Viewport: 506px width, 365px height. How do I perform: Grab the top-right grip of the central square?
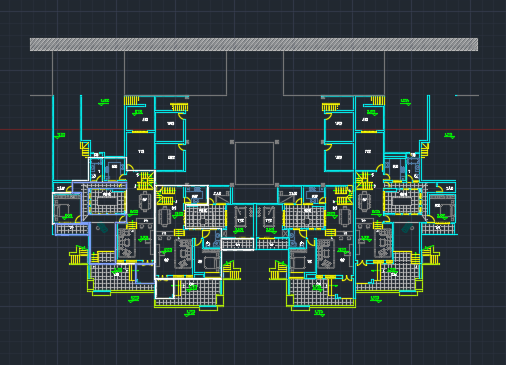click(x=277, y=142)
